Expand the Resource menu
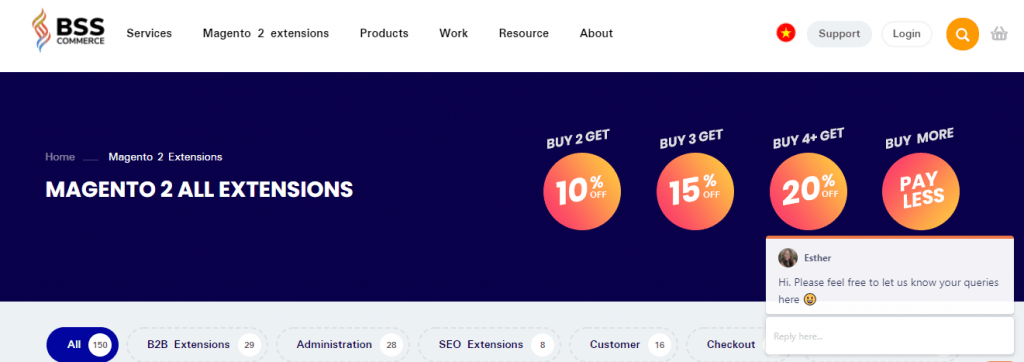This screenshot has width=1024, height=362. pyautogui.click(x=524, y=33)
